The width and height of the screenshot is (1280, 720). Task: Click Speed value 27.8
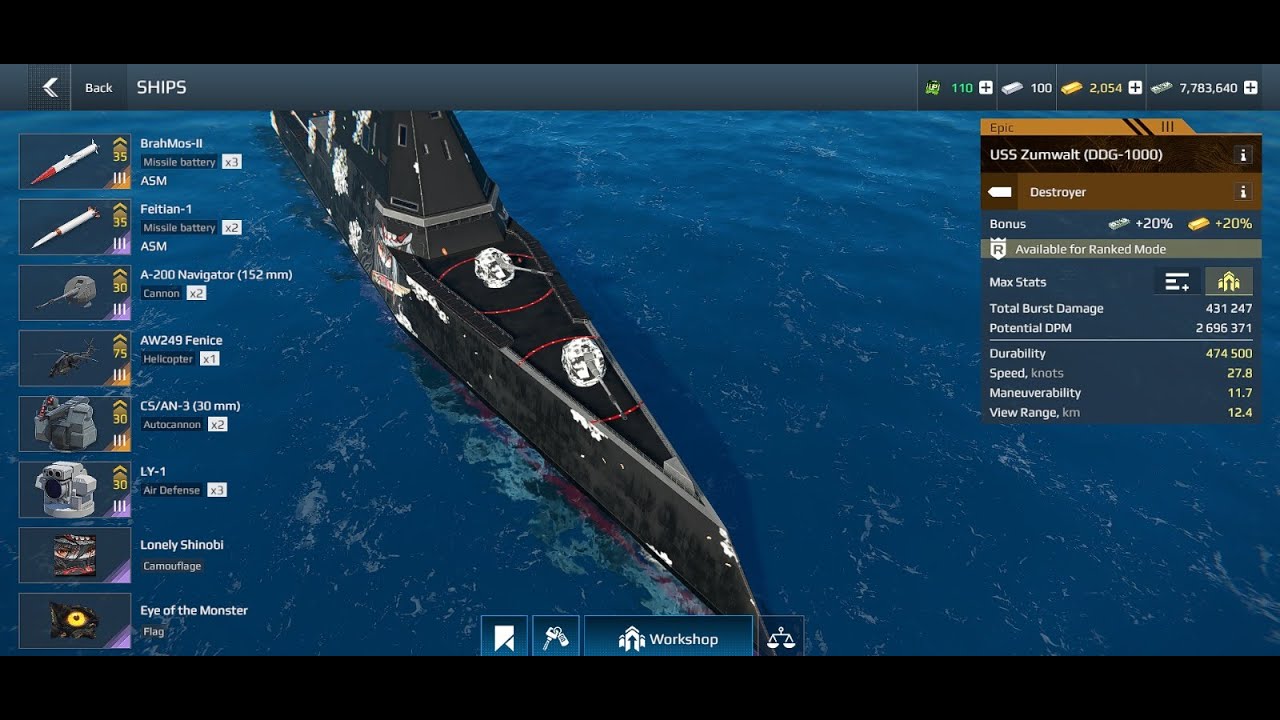click(1240, 373)
